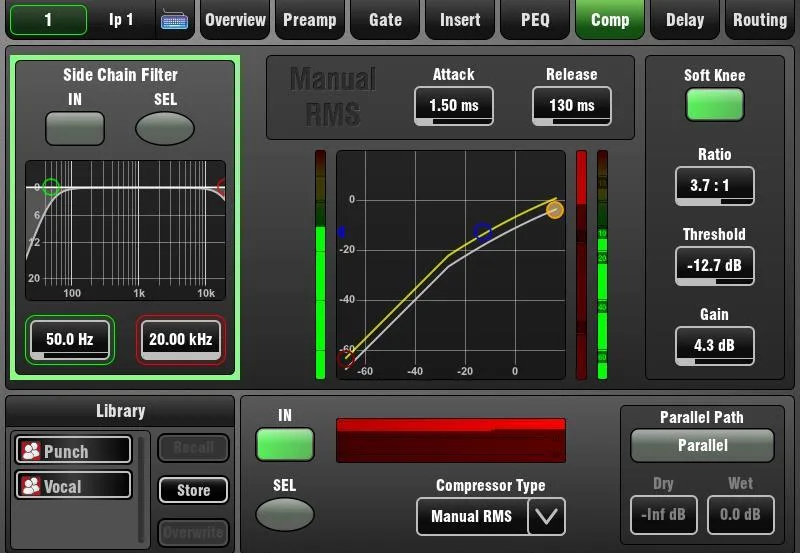This screenshot has width=800, height=553.
Task: Switch to the Preamp tab
Action: tap(310, 20)
